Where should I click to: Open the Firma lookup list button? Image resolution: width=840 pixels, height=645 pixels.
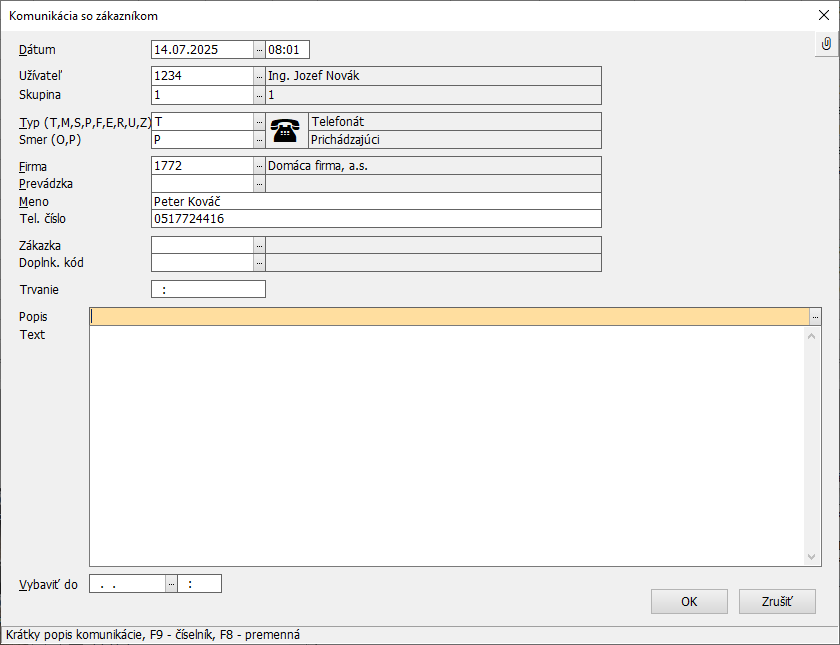pos(259,166)
